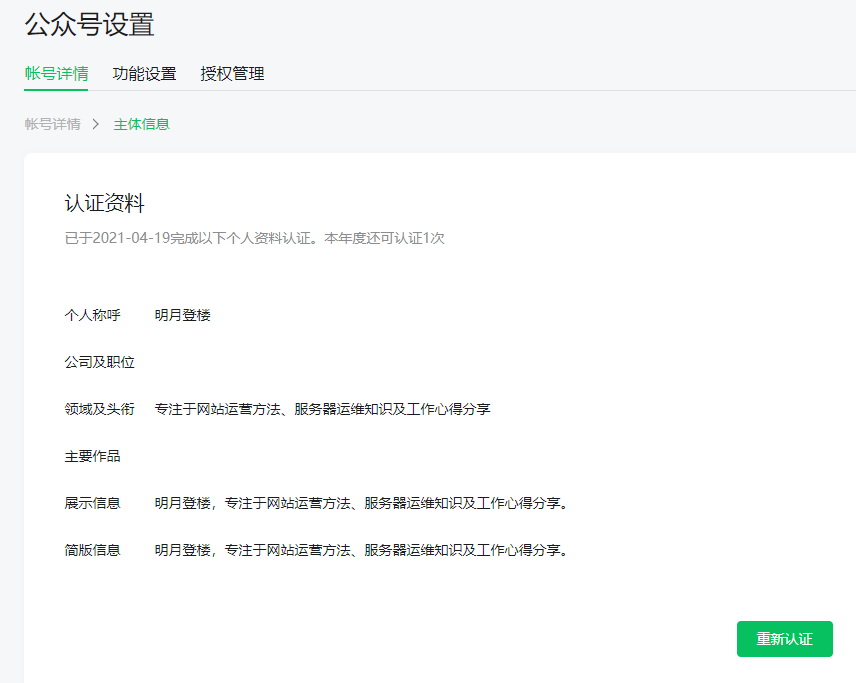Click the 领域及头衔 field label
This screenshot has width=856, height=683.
click(99, 409)
